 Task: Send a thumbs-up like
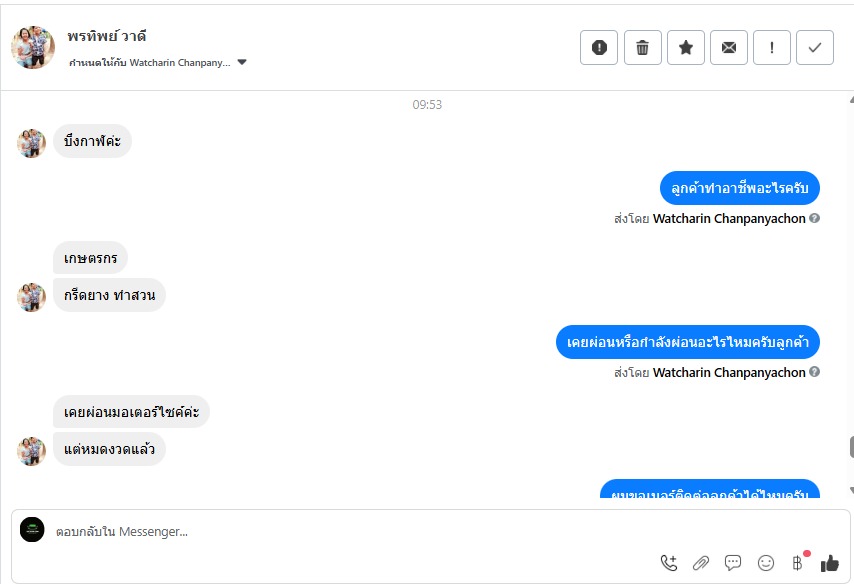point(829,563)
